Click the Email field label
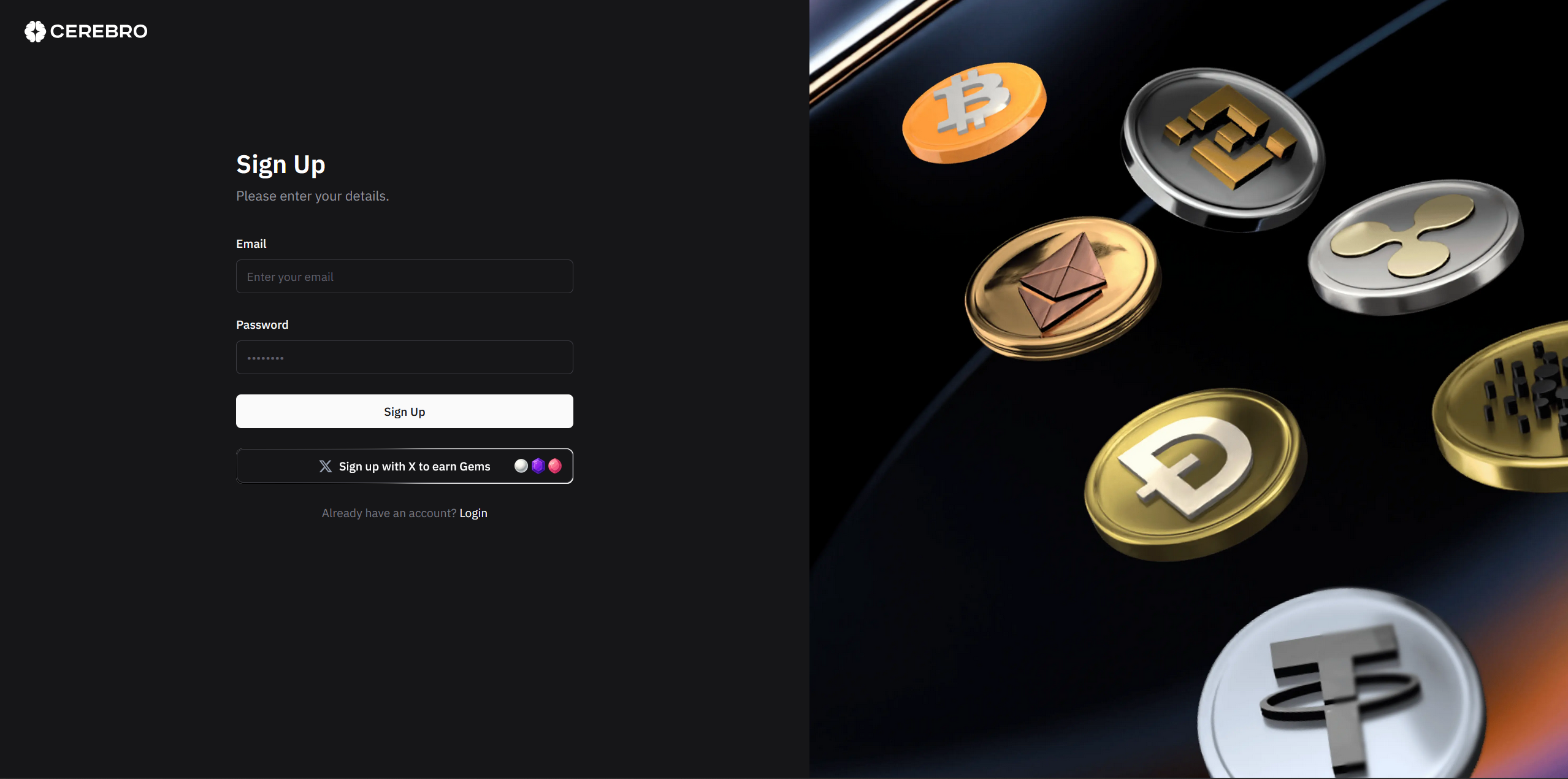Screen dimensions: 1568x779 point(251,244)
